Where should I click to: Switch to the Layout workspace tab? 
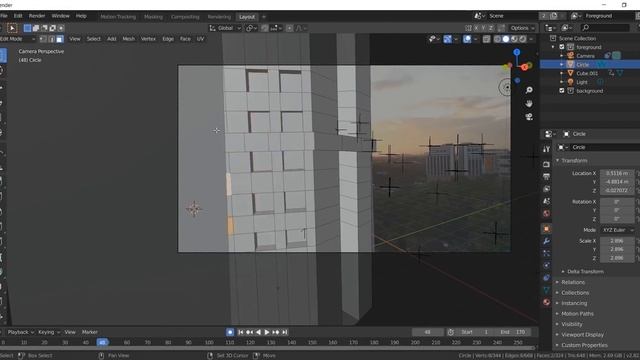pyautogui.click(x=247, y=17)
